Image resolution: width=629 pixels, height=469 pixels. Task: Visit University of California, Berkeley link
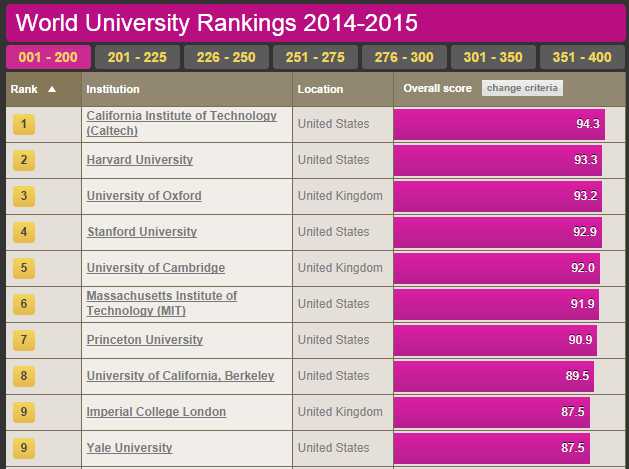[181, 376]
